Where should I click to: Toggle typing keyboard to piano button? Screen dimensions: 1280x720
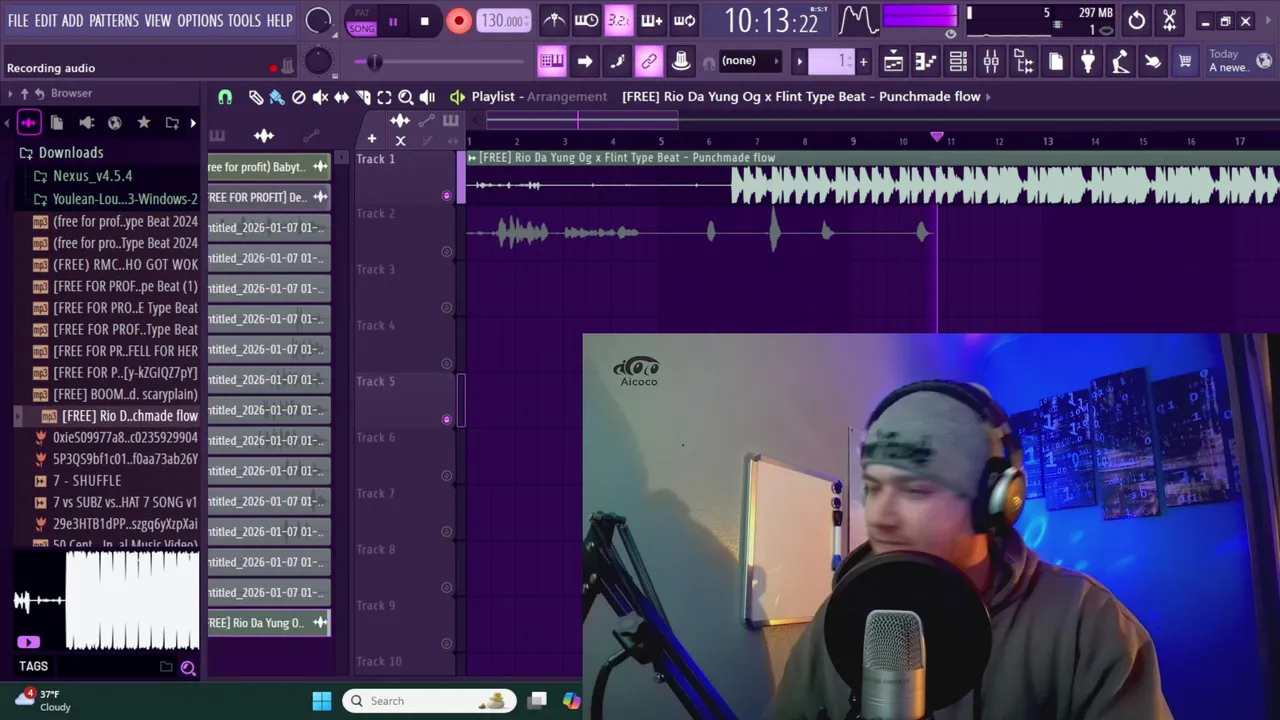(552, 62)
